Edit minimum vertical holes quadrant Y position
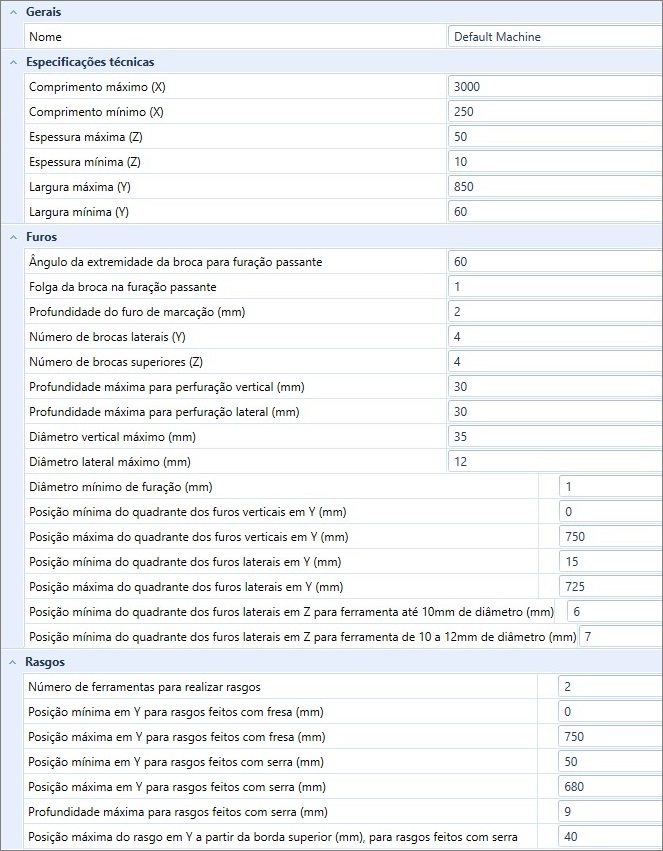663x851 pixels. click(611, 511)
